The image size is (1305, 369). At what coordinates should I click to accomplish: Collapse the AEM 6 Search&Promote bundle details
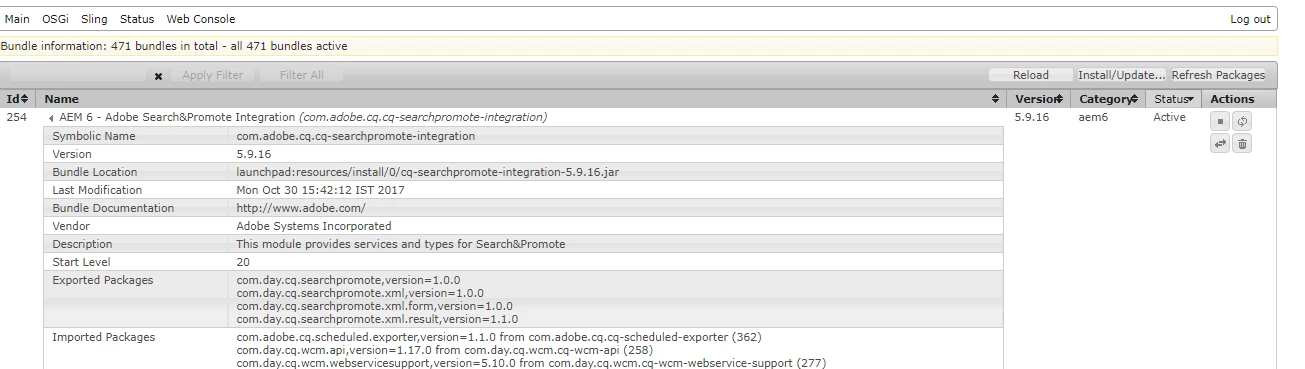[51, 118]
